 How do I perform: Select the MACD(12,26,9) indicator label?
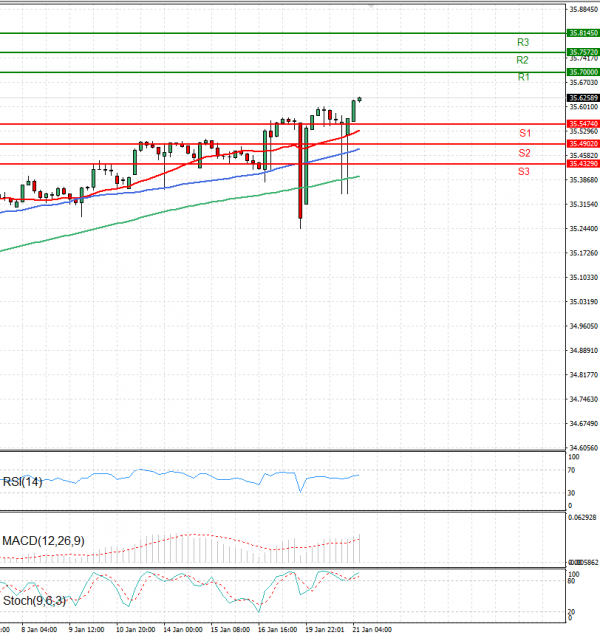coord(44,541)
